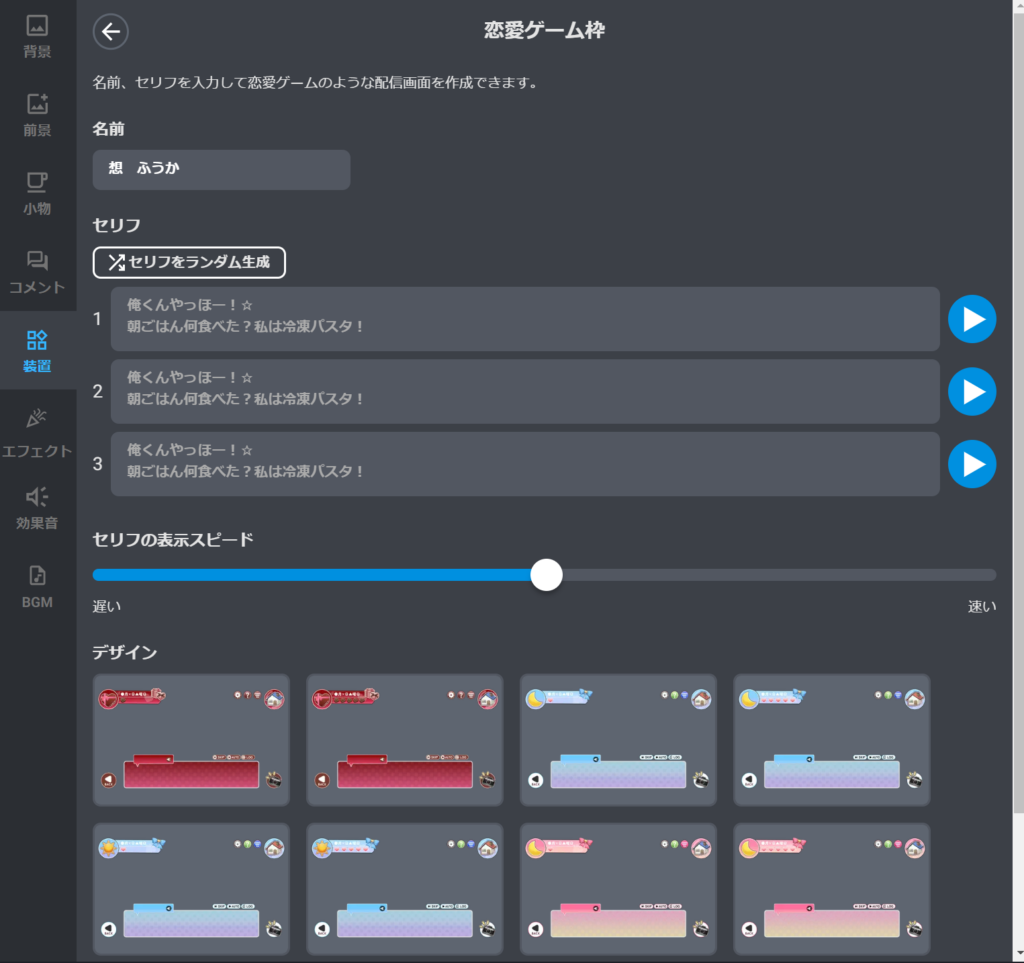Switch to the BGM sidebar tab
This screenshot has height=963, width=1024.
click(x=37, y=587)
